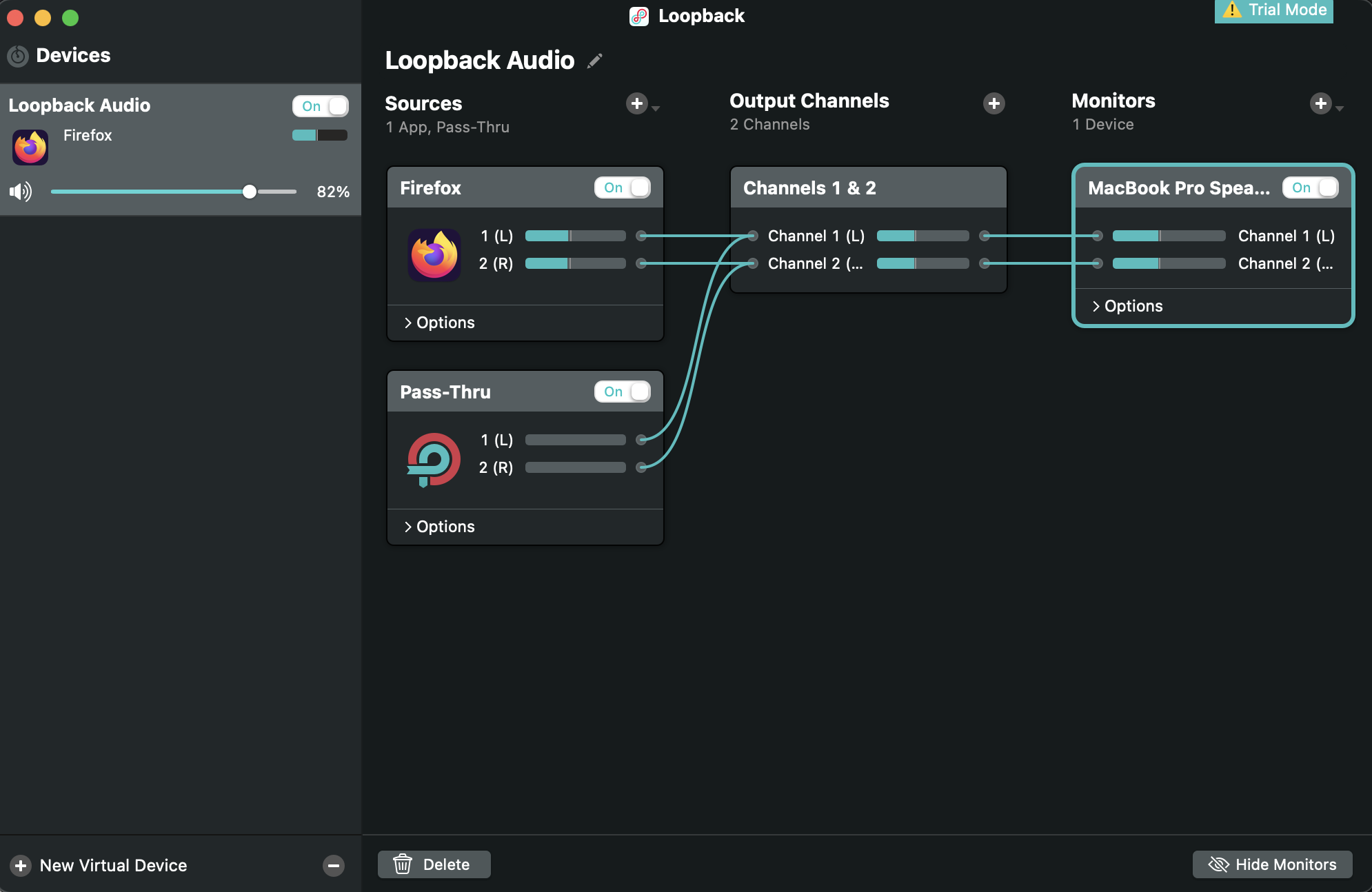The image size is (1372, 892).
Task: Click the 'Channel 1 (L)' label in monitor block
Action: [1287, 236]
